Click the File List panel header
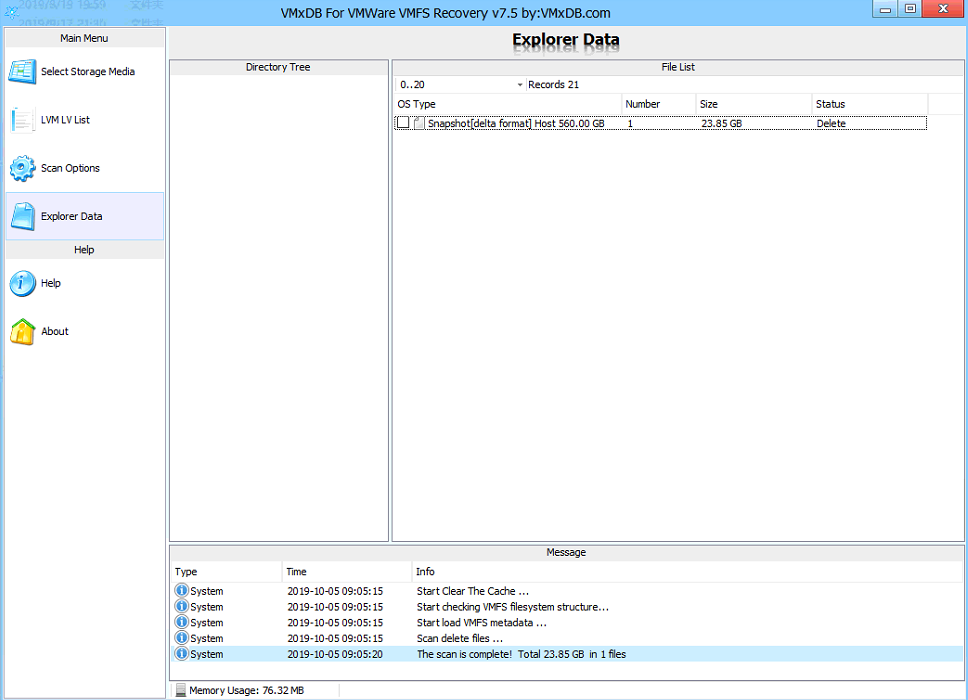 tap(678, 67)
